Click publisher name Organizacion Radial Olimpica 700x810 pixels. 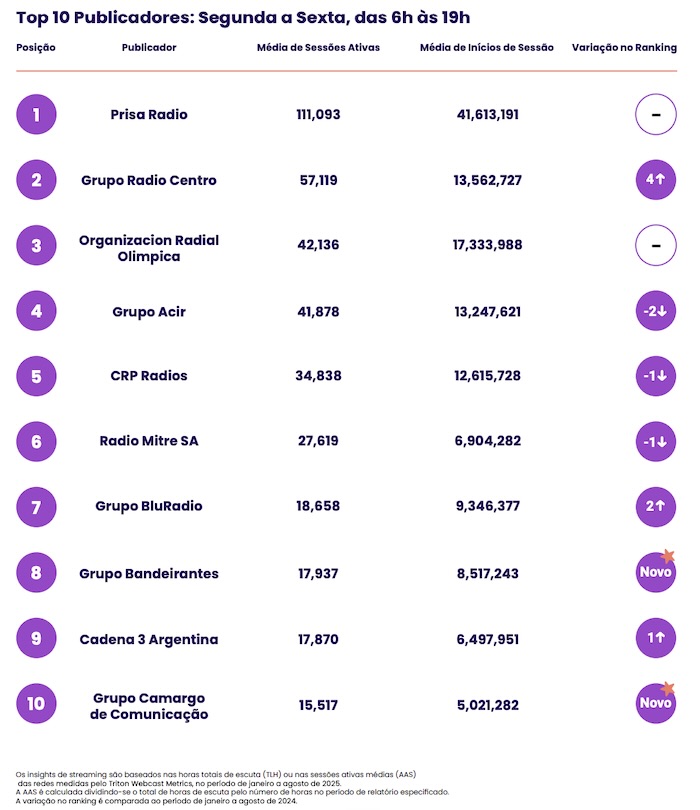point(149,248)
